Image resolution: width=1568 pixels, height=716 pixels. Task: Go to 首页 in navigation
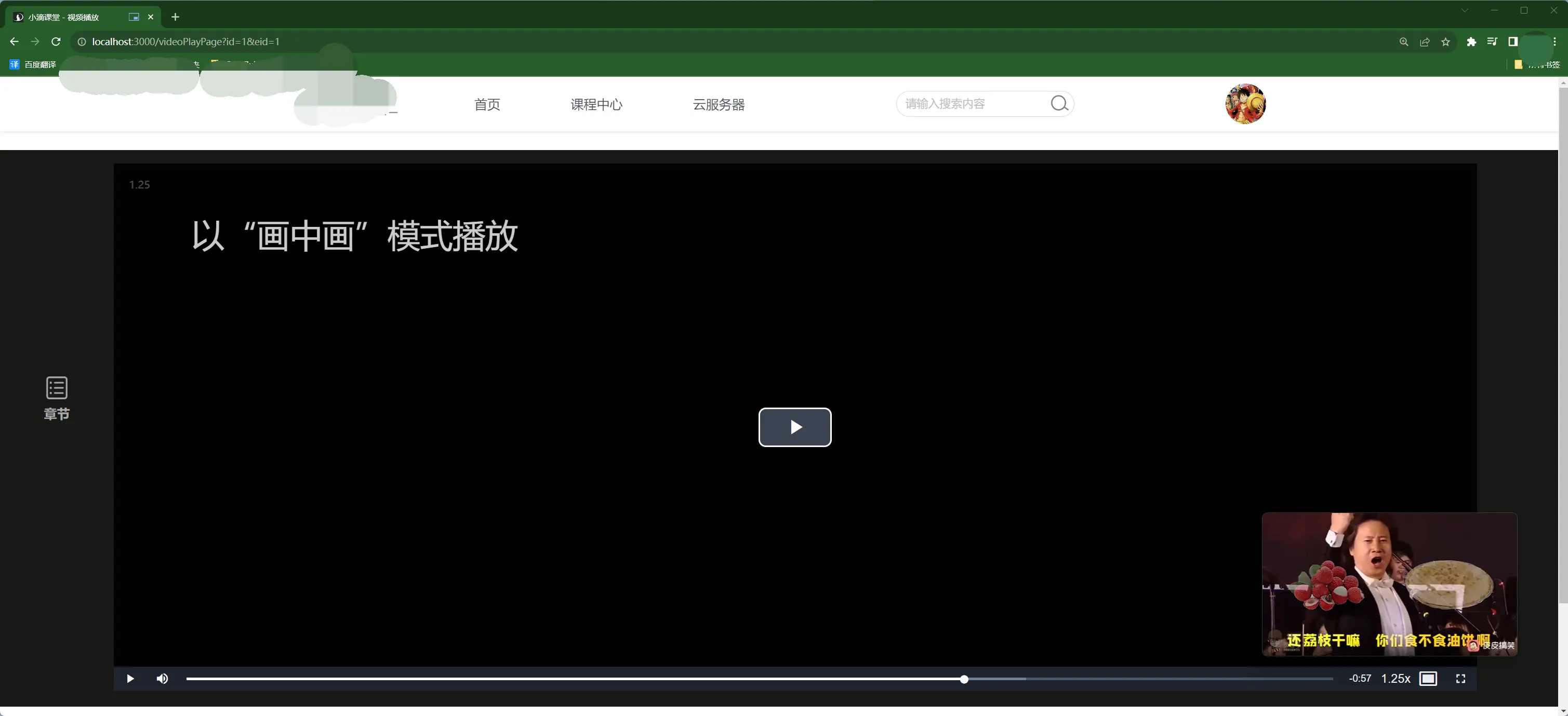click(x=487, y=104)
